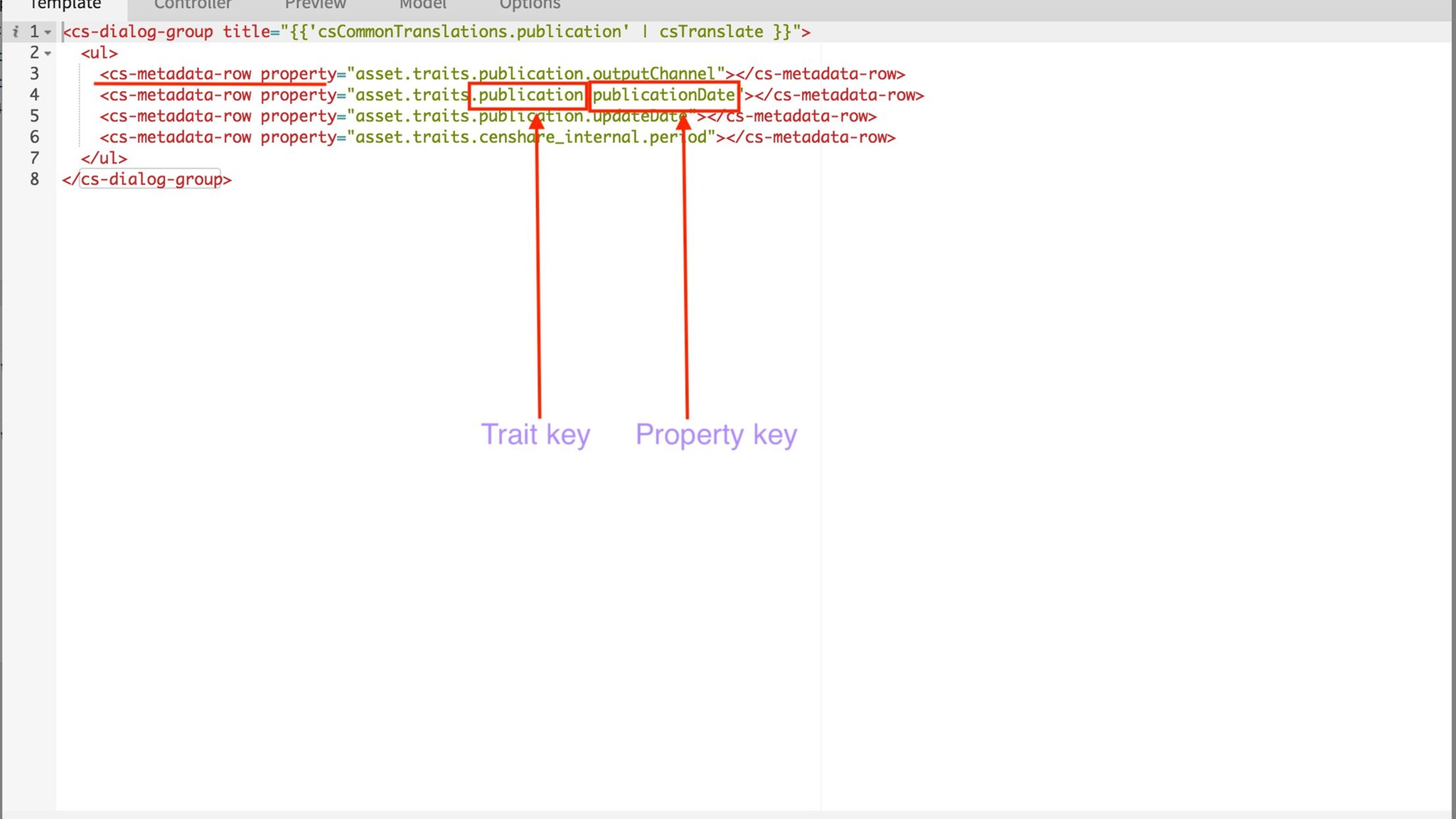This screenshot has height=819, width=1456.
Task: Click the info annotation icon on line 1
Action: pyautogui.click(x=15, y=31)
